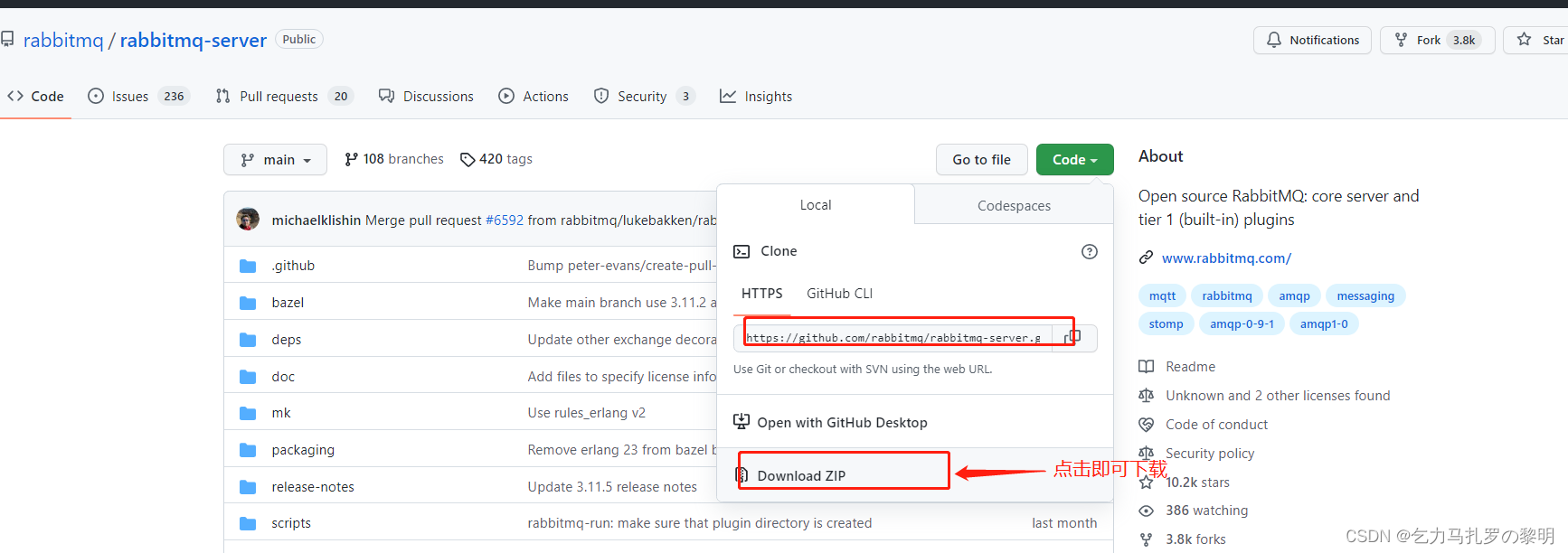Click the Clone help question icon

coord(1090,252)
